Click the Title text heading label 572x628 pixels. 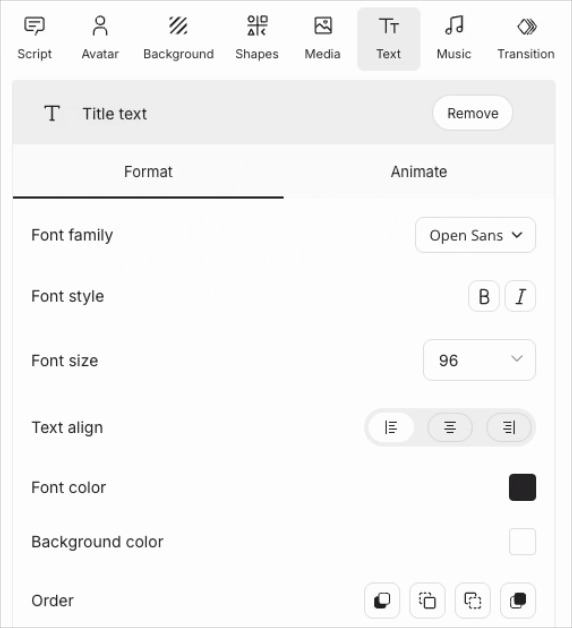click(x=115, y=114)
